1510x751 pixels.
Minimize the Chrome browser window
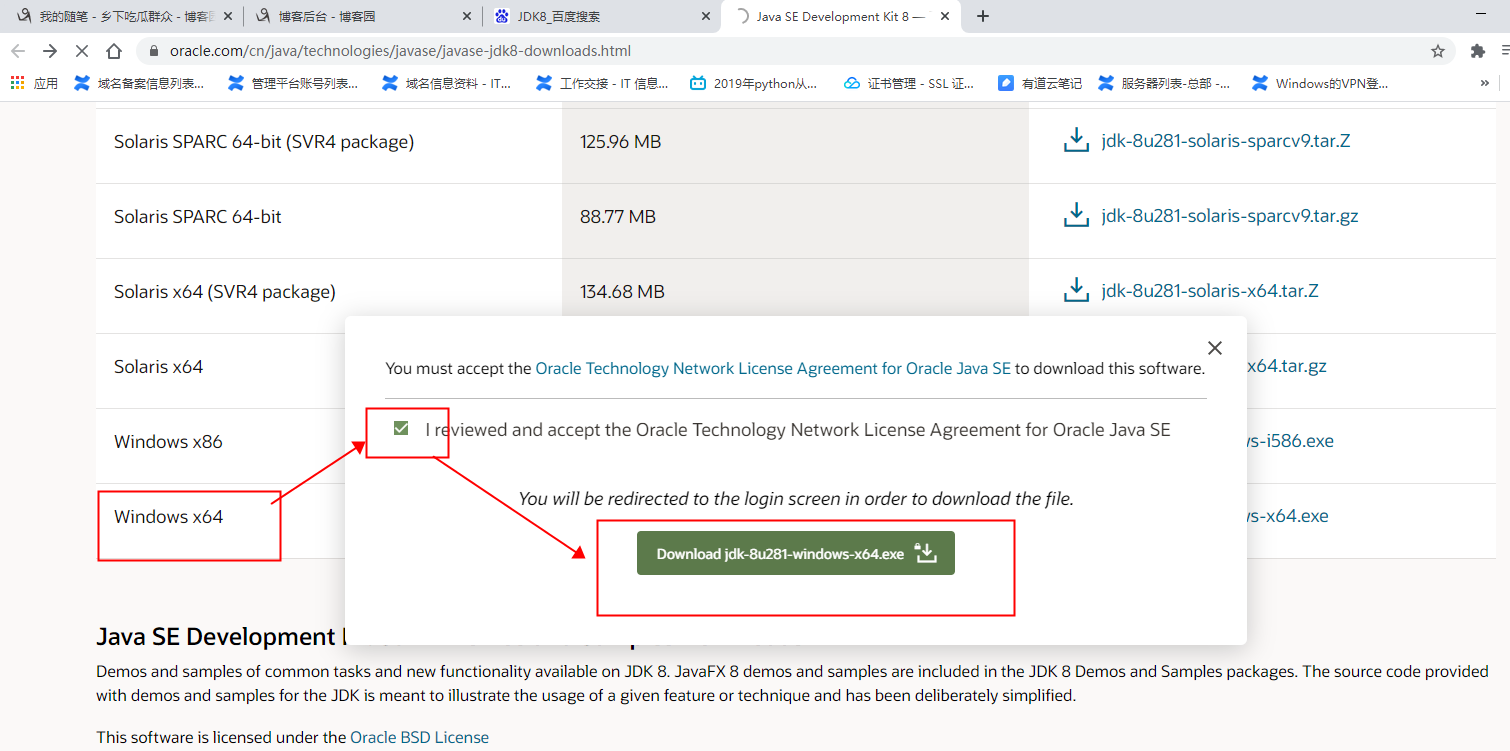tap(1483, 16)
